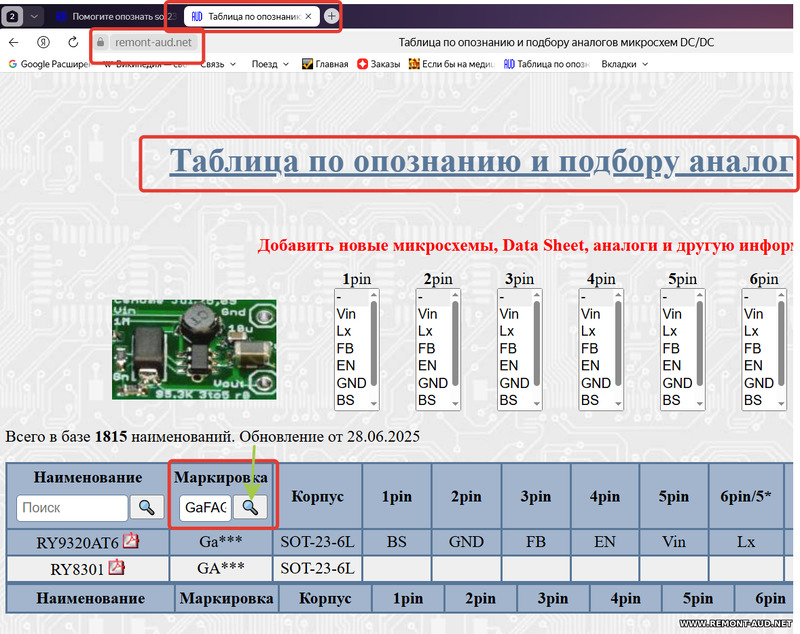Click 6pin/5* column header
This screenshot has width=800, height=634.
point(746,496)
